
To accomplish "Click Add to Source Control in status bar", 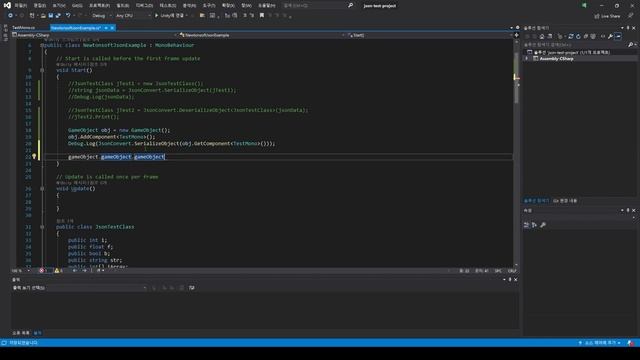I will 600,343.
